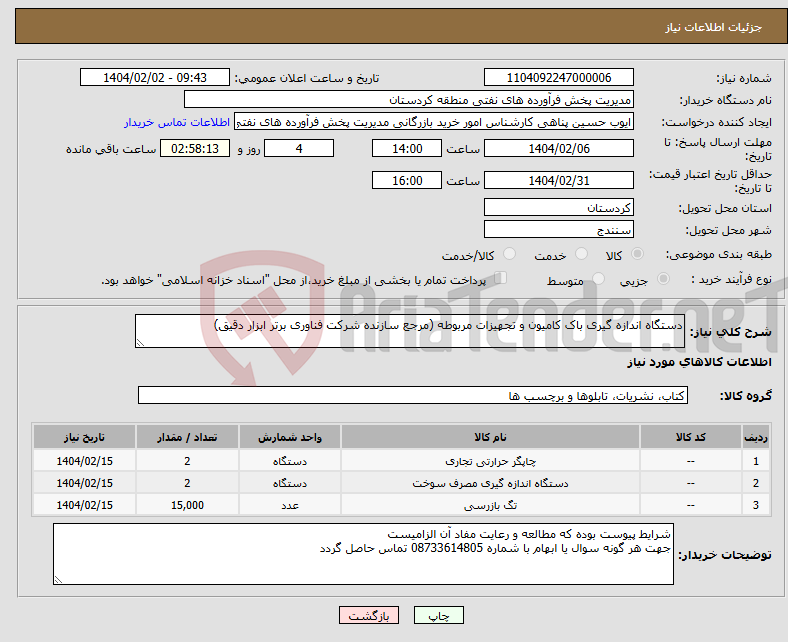Click the buyer organization name field
The image size is (788, 642).
[409, 100]
